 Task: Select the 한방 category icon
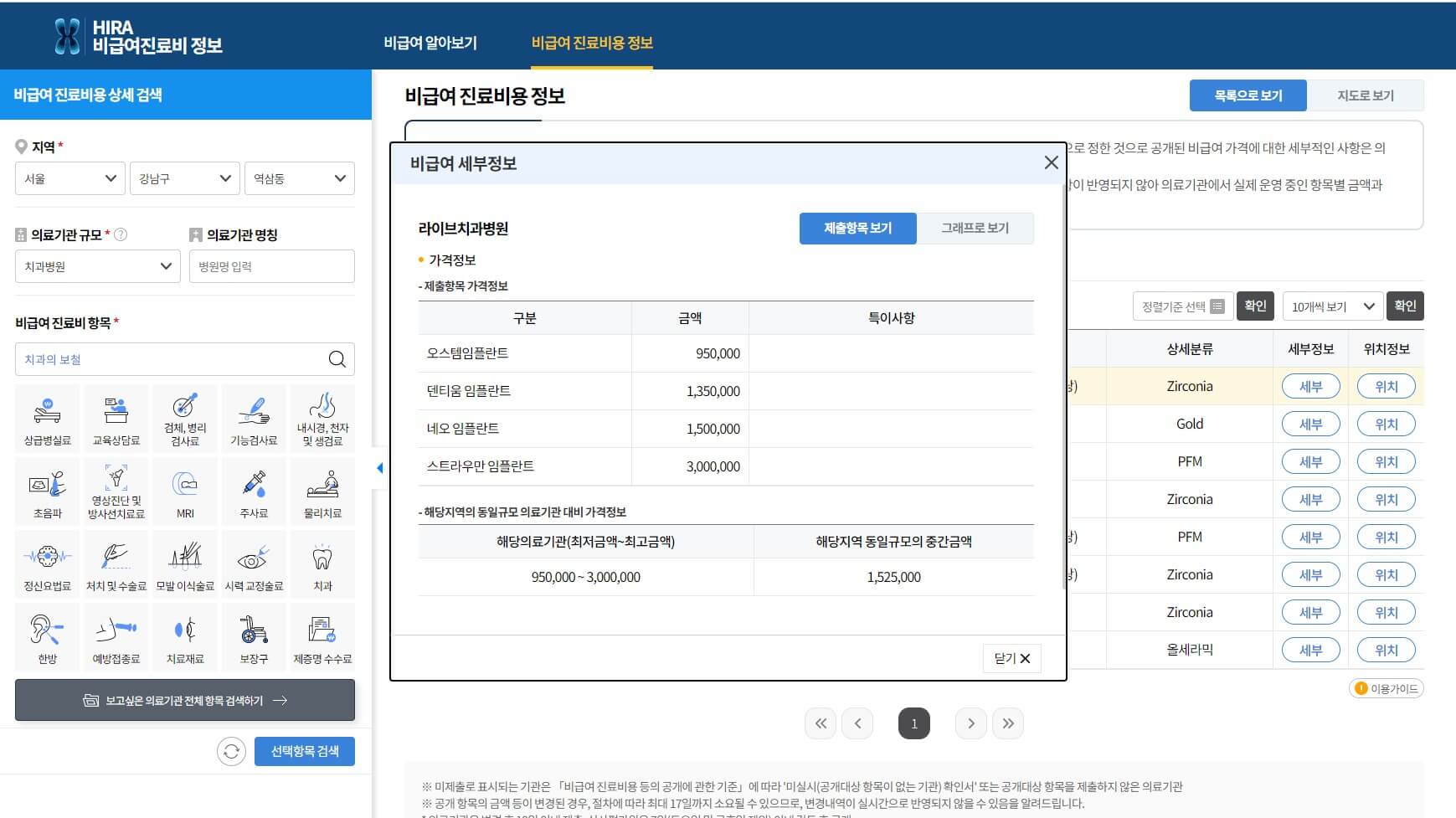tap(48, 637)
